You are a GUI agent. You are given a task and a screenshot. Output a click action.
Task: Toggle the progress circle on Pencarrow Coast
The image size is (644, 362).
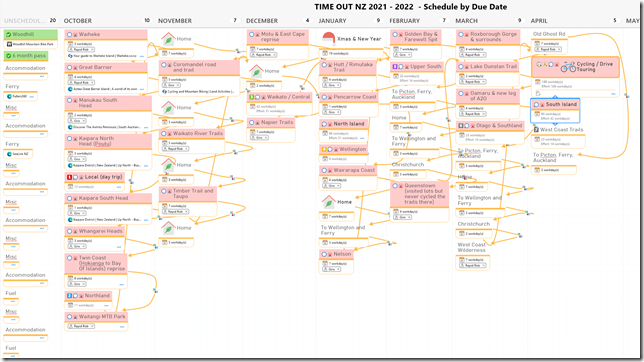pos(324,97)
